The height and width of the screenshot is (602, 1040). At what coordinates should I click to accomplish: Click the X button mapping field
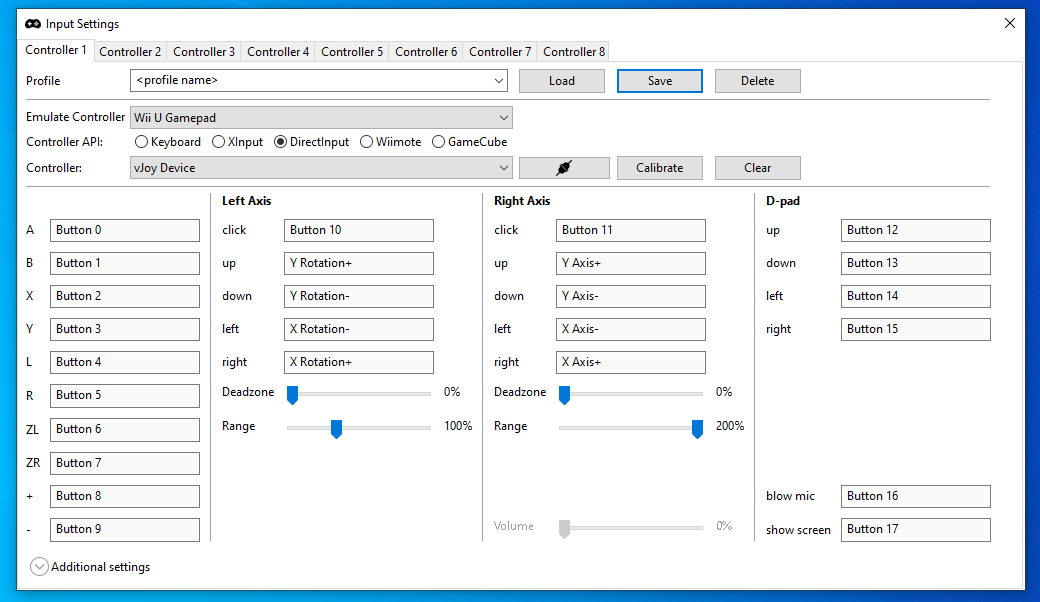click(x=125, y=296)
